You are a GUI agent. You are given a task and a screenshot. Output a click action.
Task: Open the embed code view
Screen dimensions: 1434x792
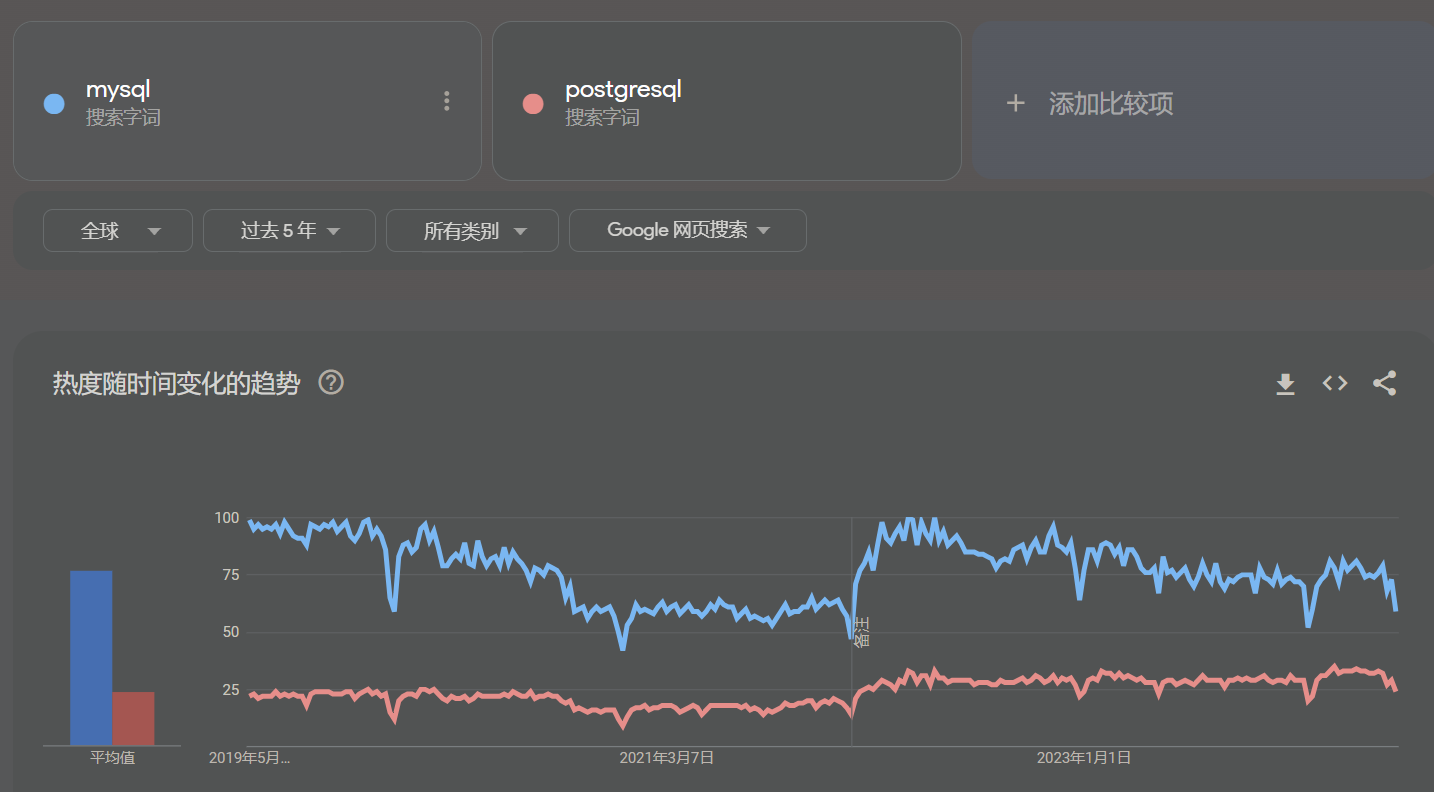click(1334, 383)
